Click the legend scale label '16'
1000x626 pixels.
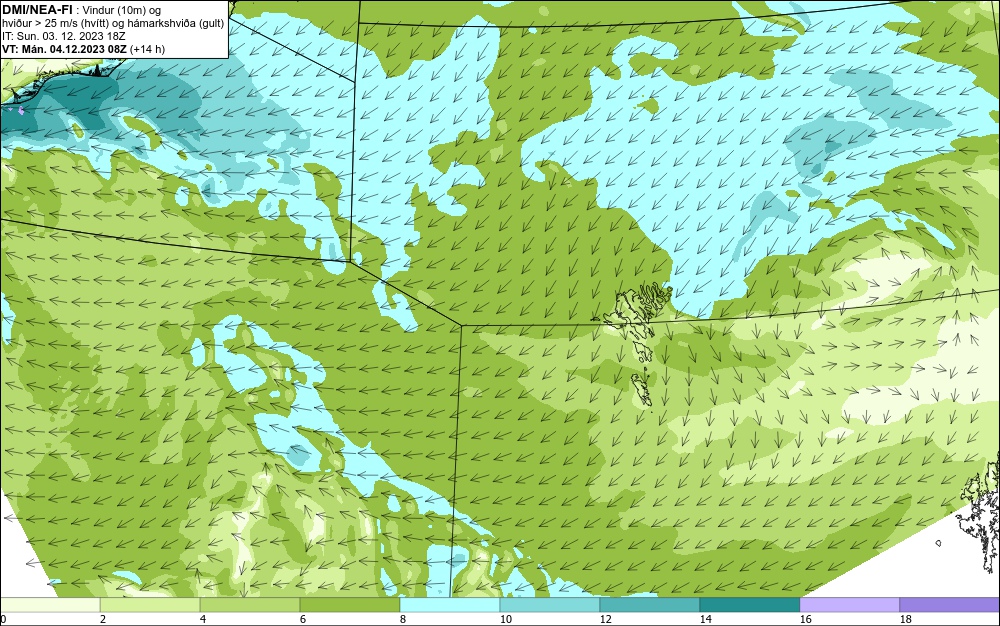(805, 619)
